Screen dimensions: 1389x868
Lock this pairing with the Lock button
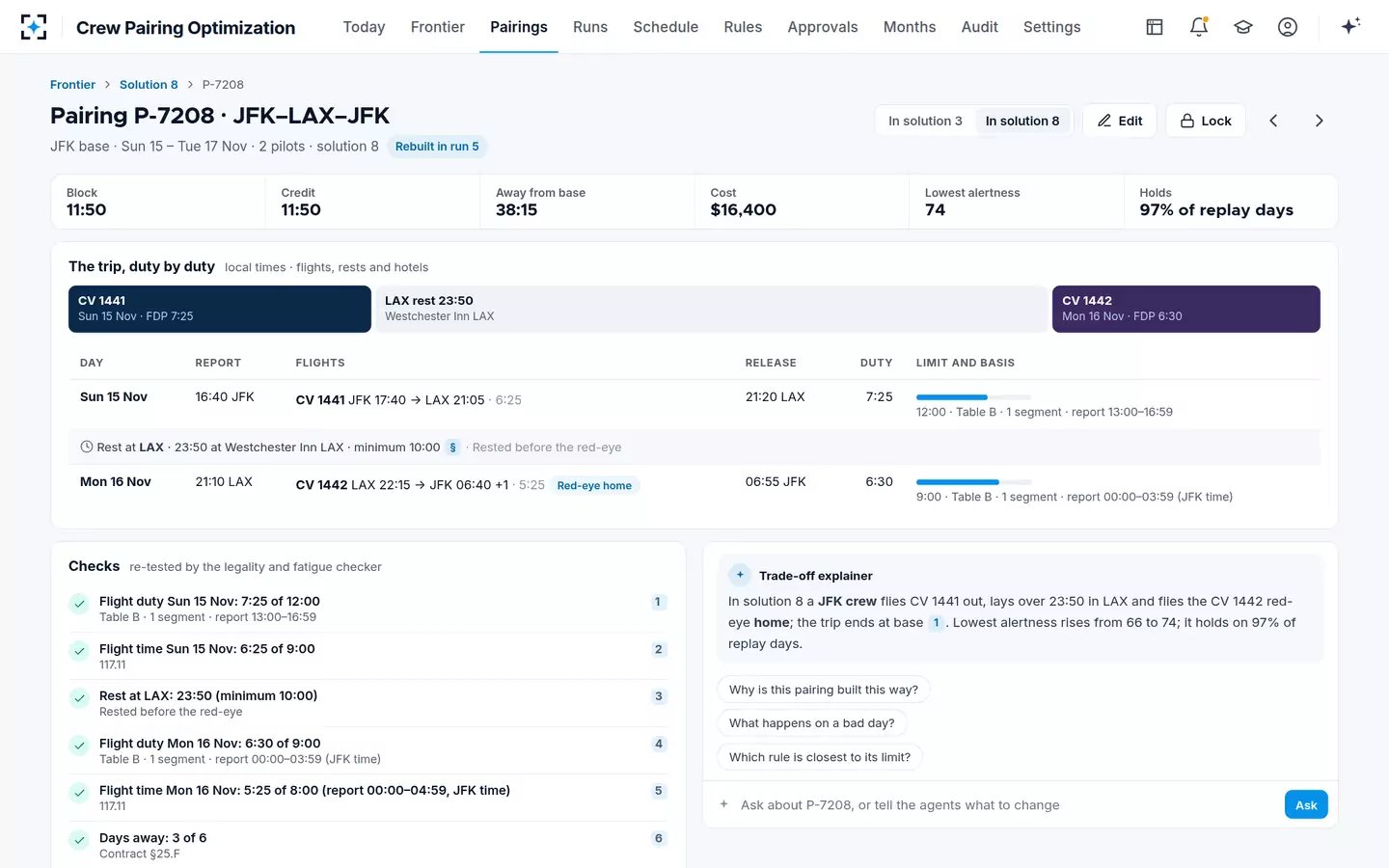1206,121
